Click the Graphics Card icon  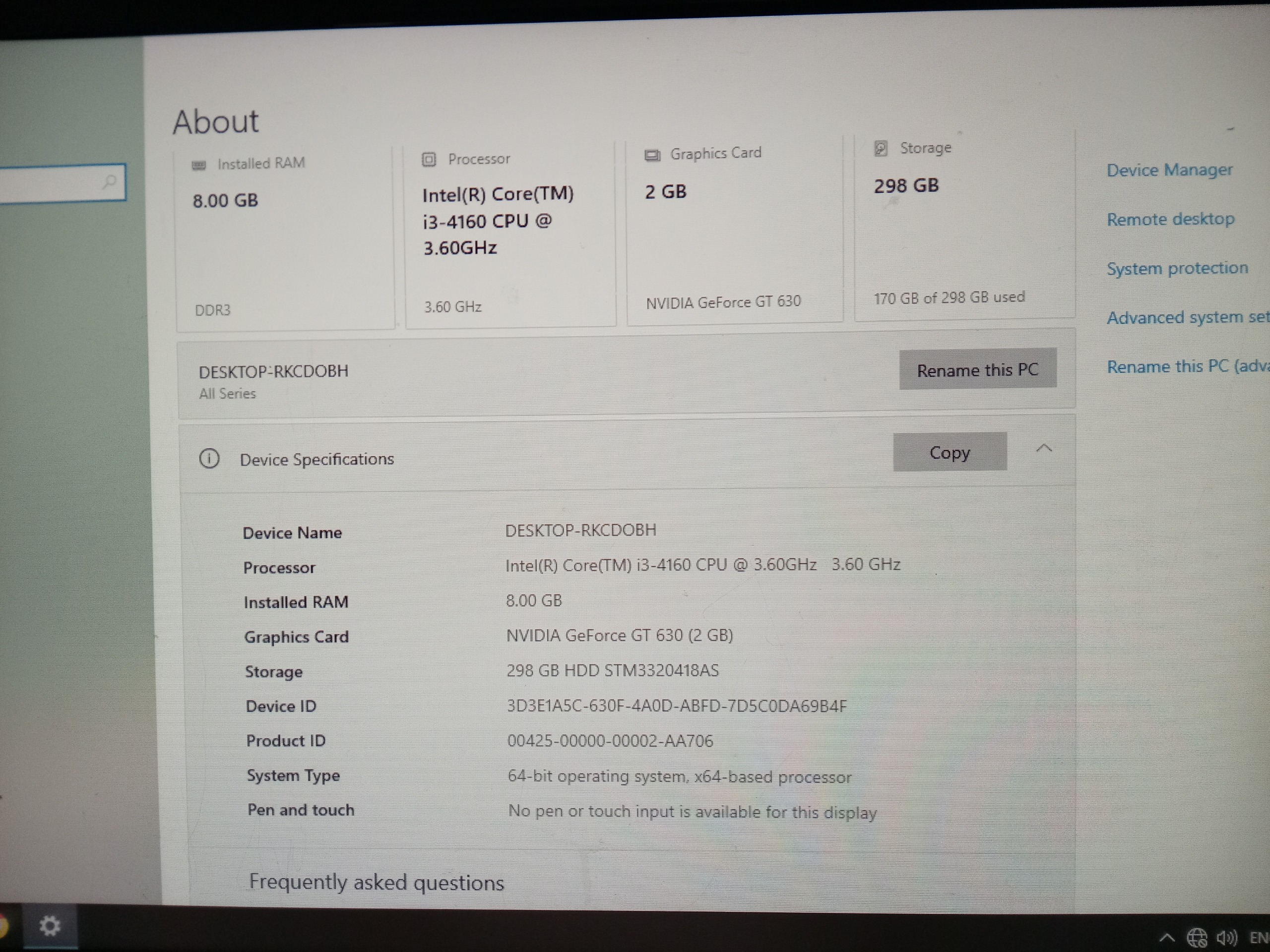coord(652,155)
